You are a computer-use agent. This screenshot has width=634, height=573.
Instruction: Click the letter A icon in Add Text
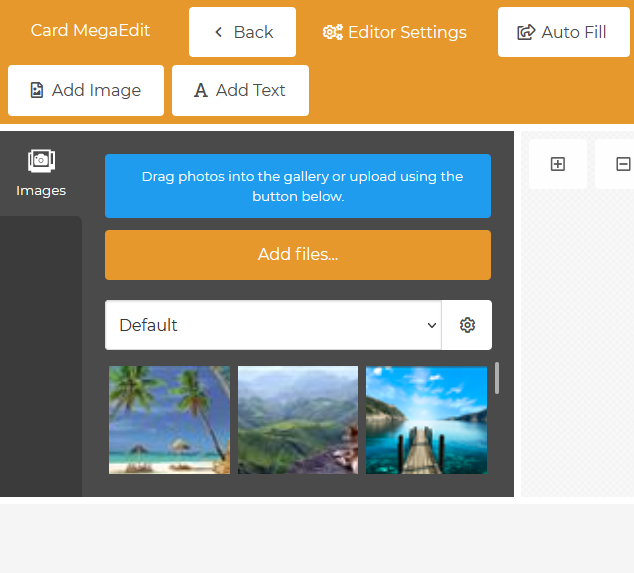pos(200,91)
